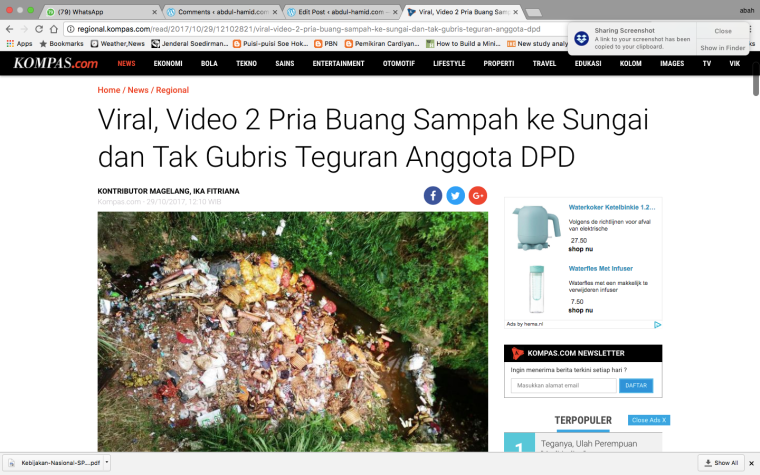Reload the page with refresh icon

coord(39,29)
